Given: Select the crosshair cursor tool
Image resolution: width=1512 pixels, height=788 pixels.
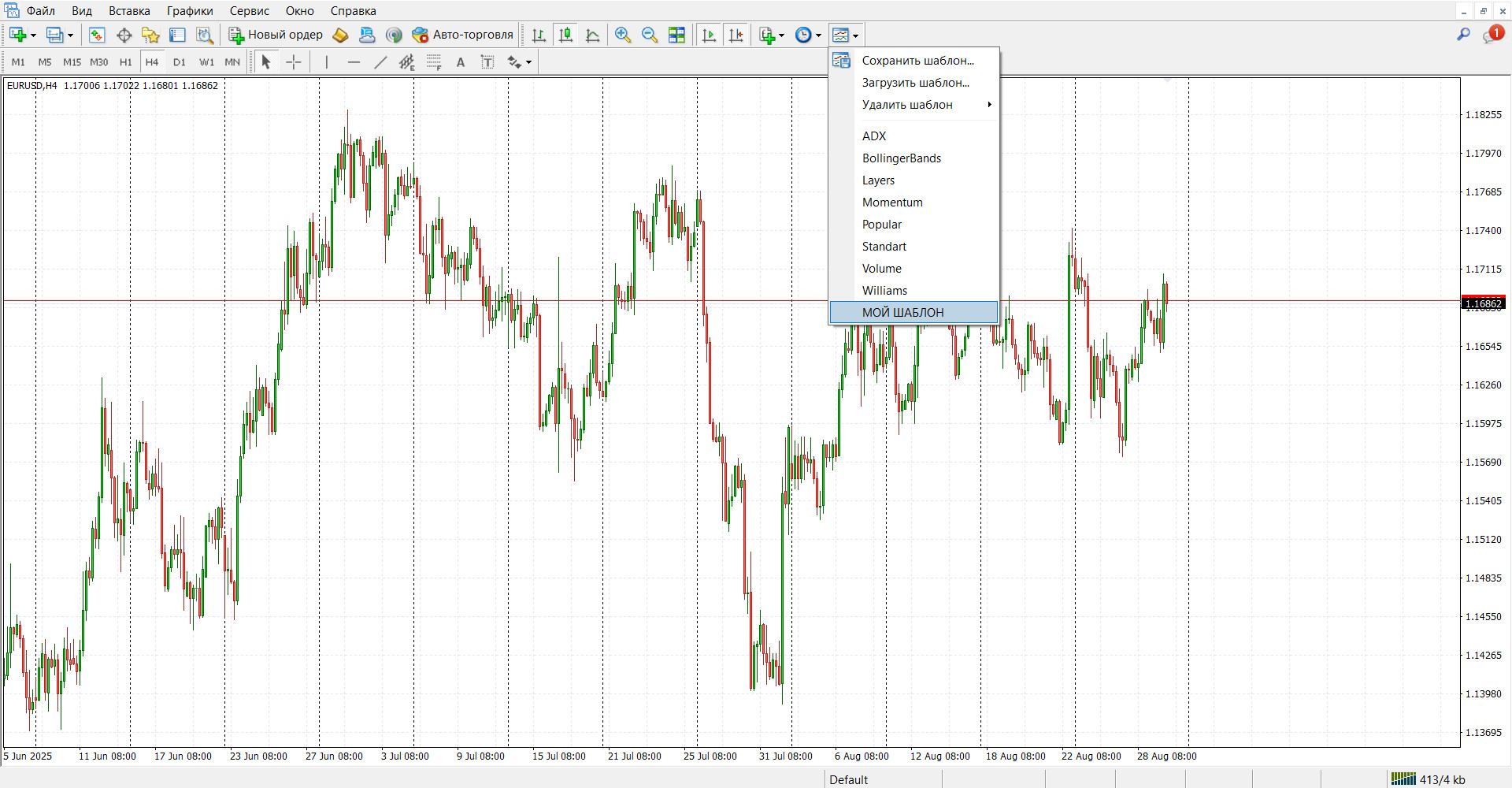Looking at the screenshot, I should click(294, 62).
